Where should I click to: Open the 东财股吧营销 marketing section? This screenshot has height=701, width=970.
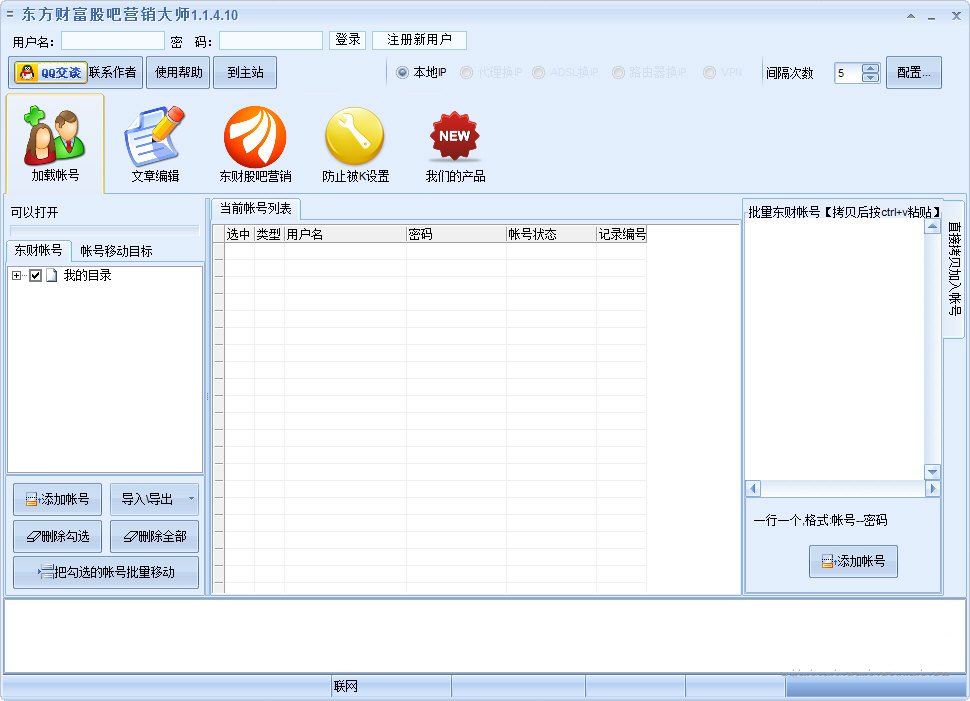tap(255, 144)
